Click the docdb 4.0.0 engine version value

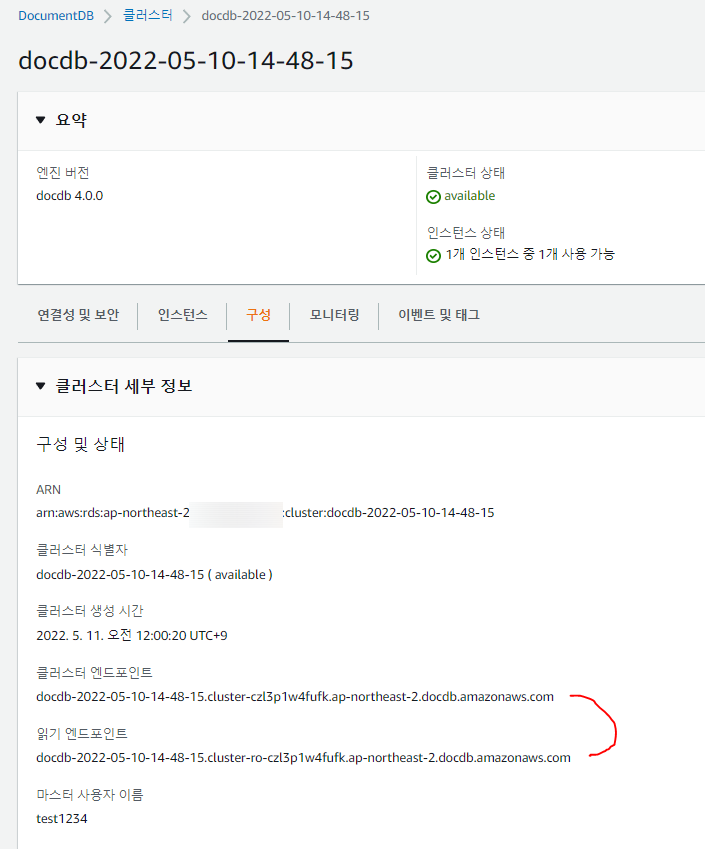69,196
